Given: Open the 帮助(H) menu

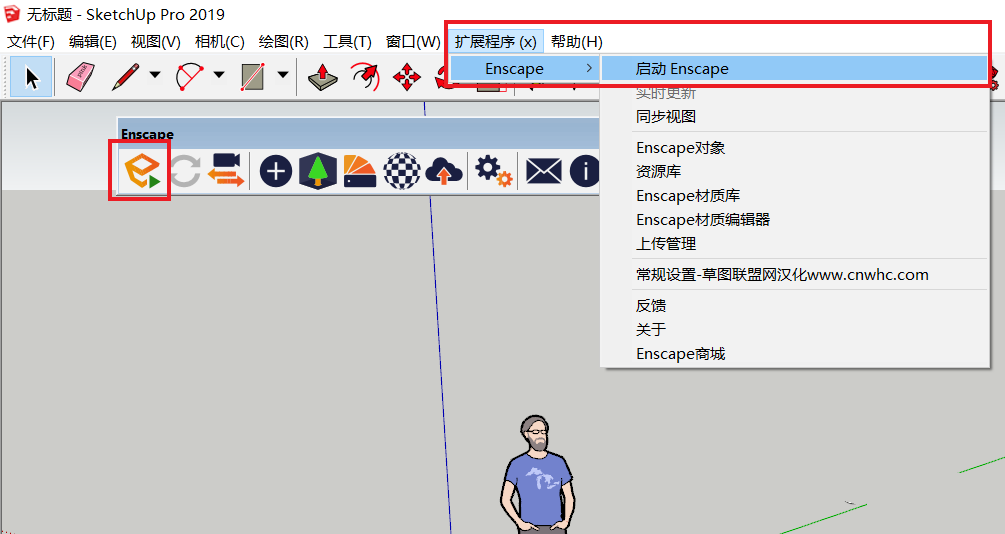Looking at the screenshot, I should tap(577, 42).
